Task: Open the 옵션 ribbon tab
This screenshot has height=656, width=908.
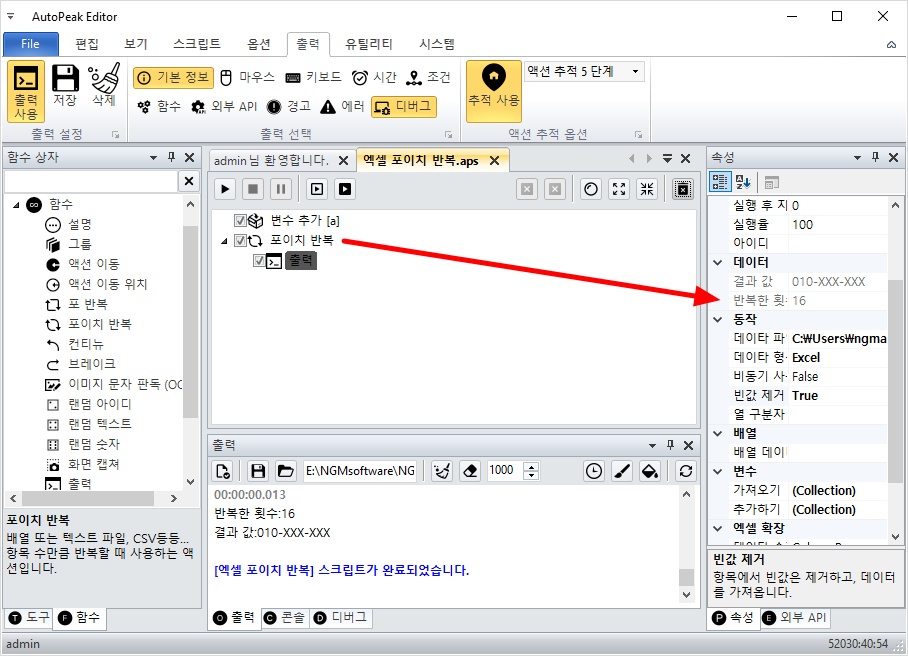Action: [258, 44]
